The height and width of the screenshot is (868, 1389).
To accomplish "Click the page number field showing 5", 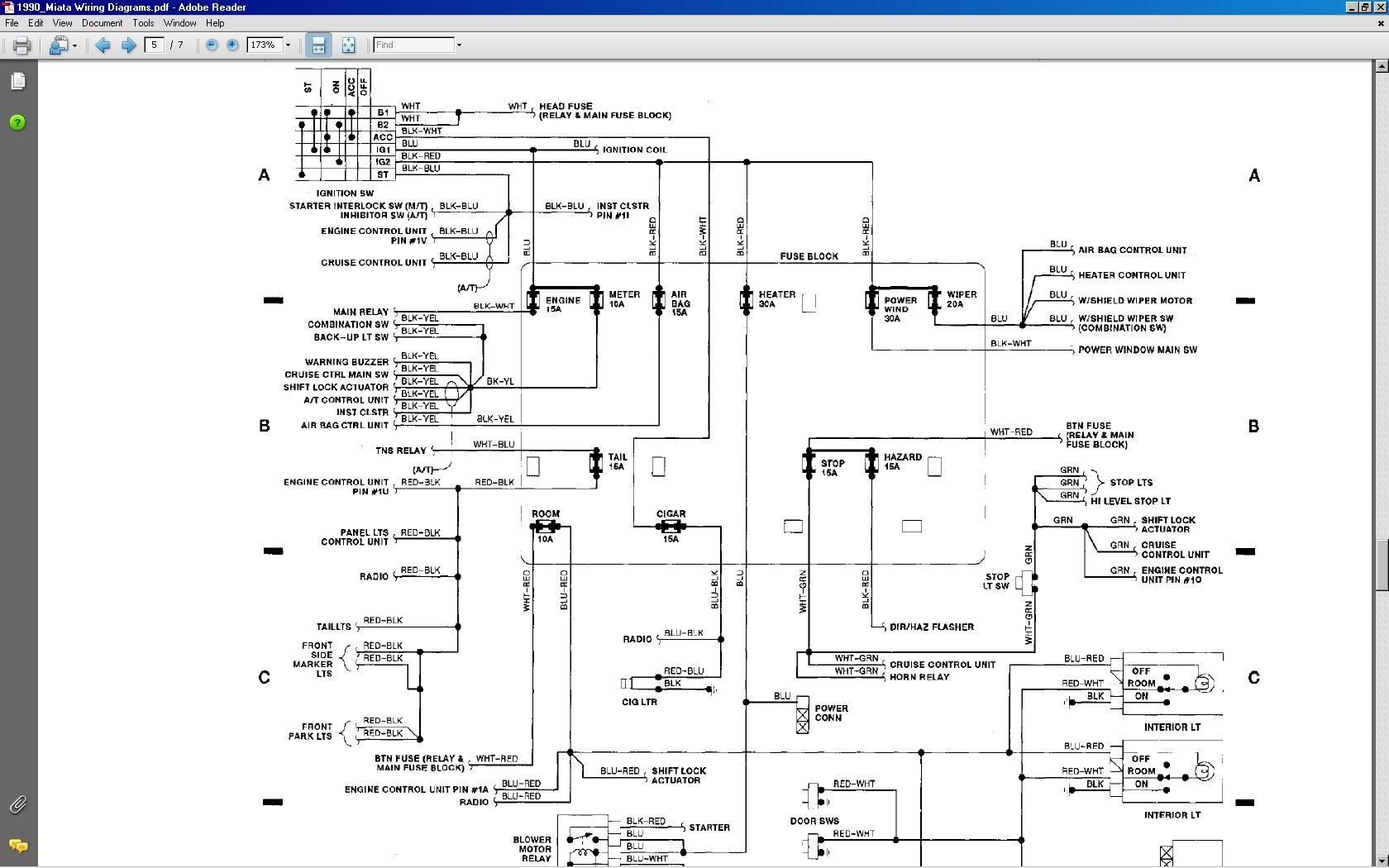I will click(x=154, y=45).
